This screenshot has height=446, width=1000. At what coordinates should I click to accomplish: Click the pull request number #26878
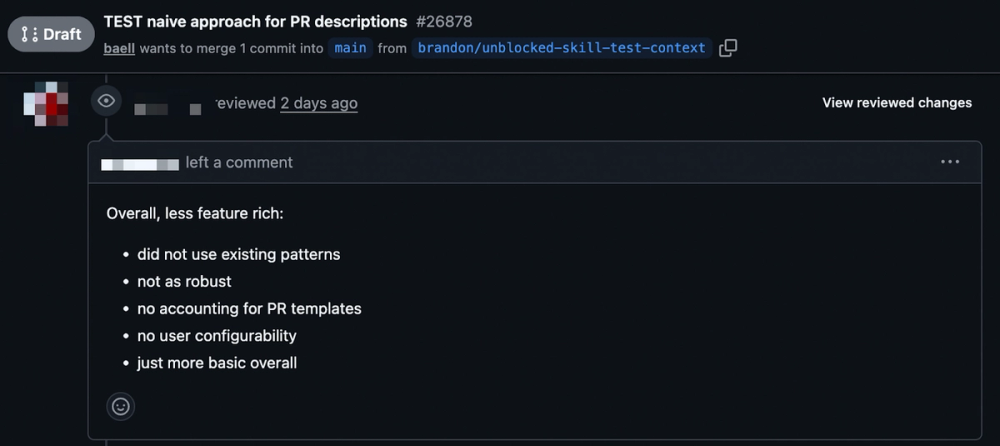[x=444, y=22]
